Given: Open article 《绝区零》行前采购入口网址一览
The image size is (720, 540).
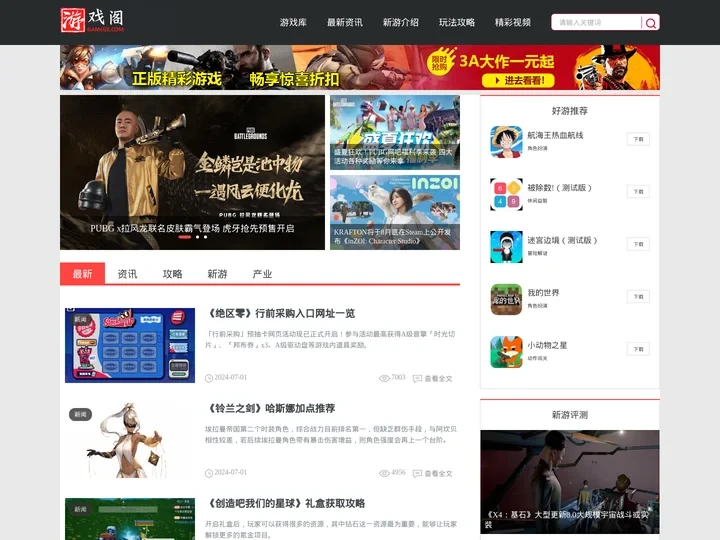Looking at the screenshot, I should click(x=282, y=314).
